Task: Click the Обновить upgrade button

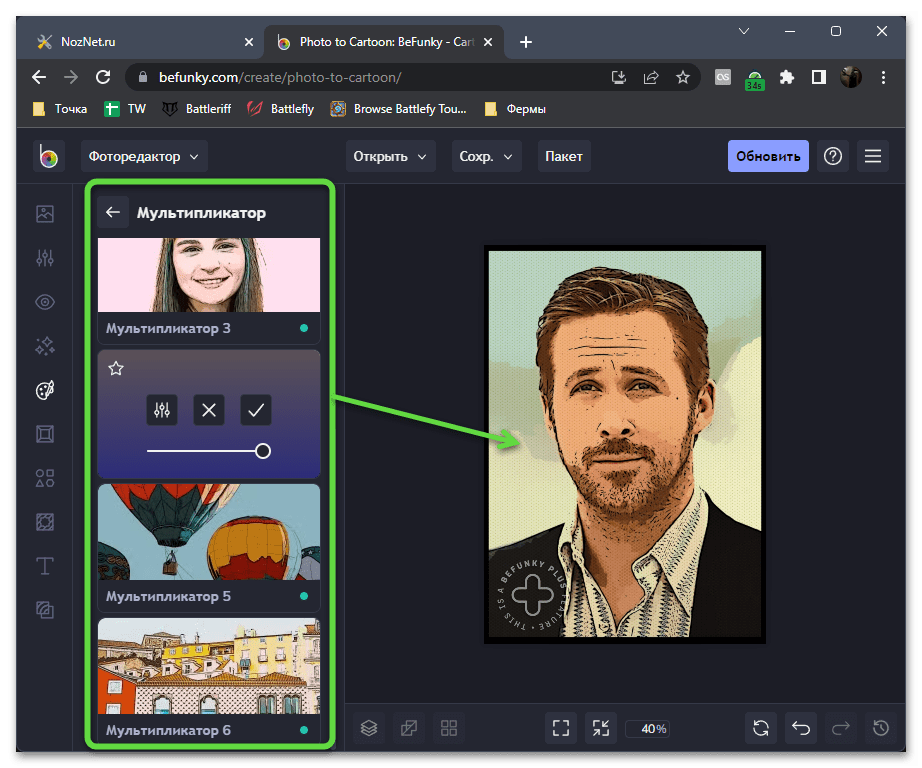Action: pyautogui.click(x=768, y=156)
